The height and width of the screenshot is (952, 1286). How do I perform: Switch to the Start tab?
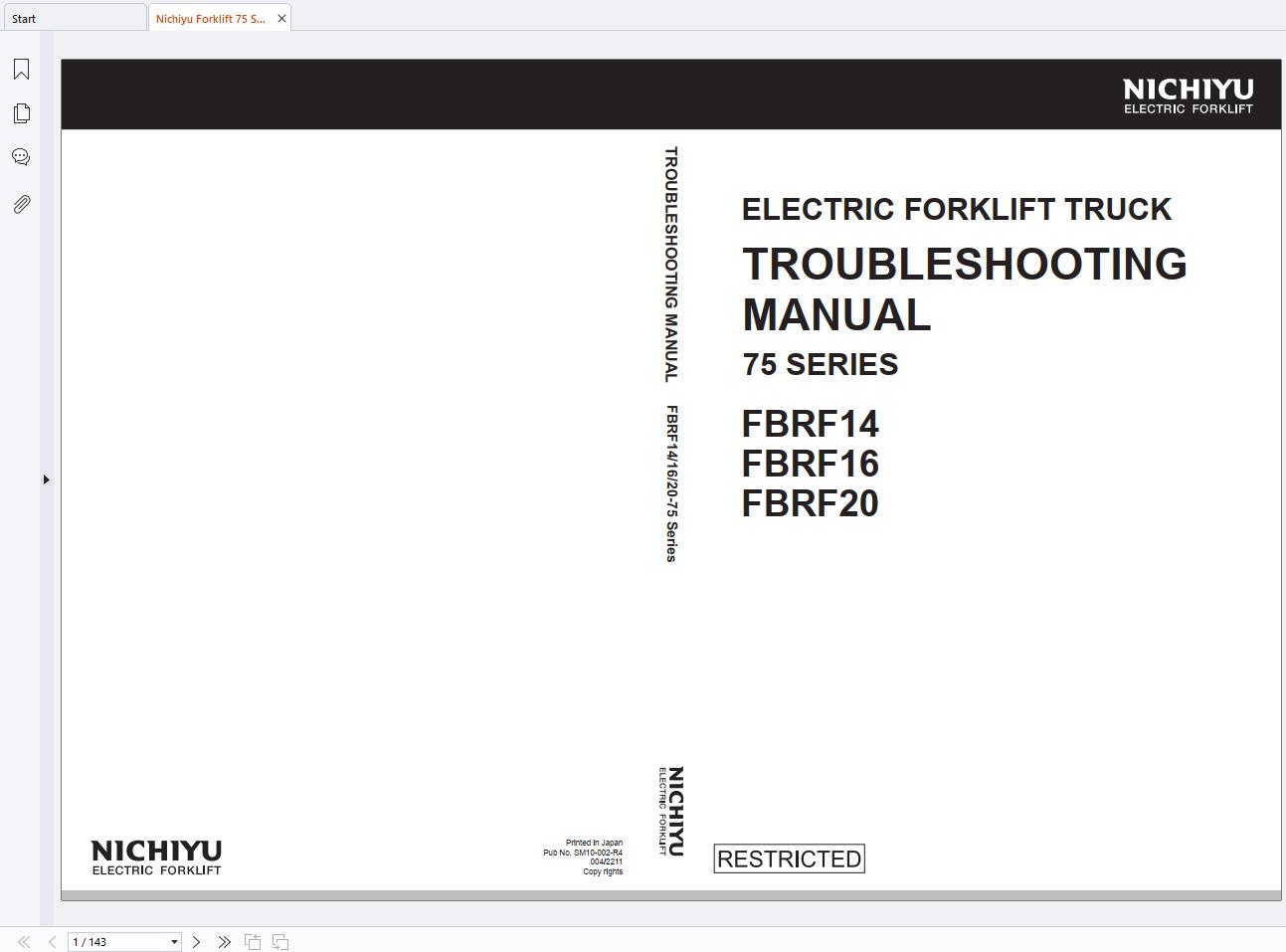(x=74, y=18)
